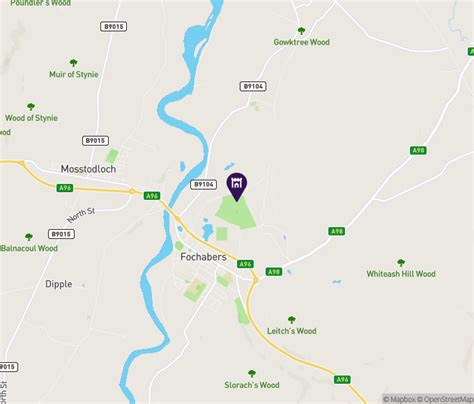The image size is (474, 404).
Task: Select the Whiteash Hill Wood tree icon
Action: pos(401,263)
